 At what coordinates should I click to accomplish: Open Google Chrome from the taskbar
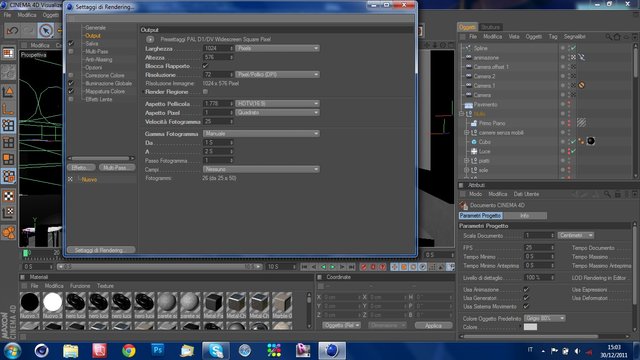pos(129,350)
